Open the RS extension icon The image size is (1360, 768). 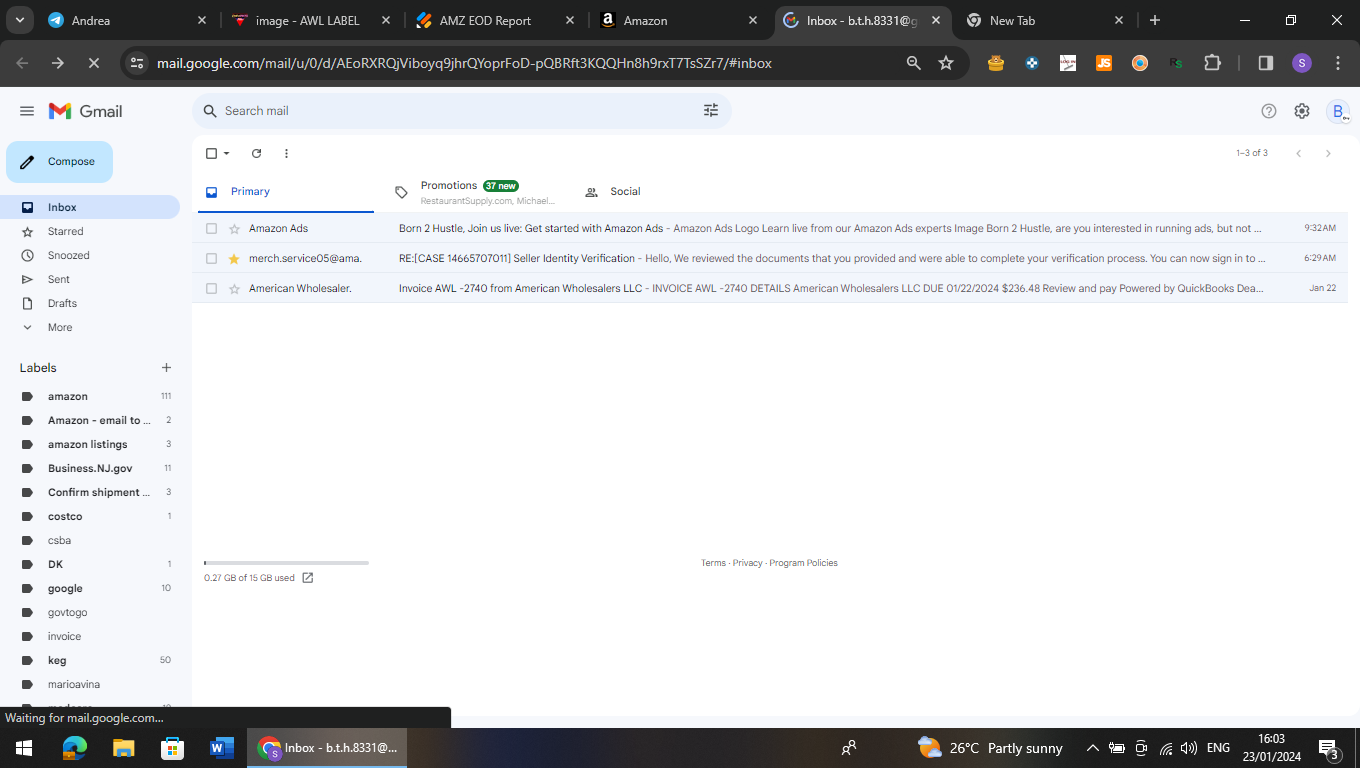point(1176,63)
